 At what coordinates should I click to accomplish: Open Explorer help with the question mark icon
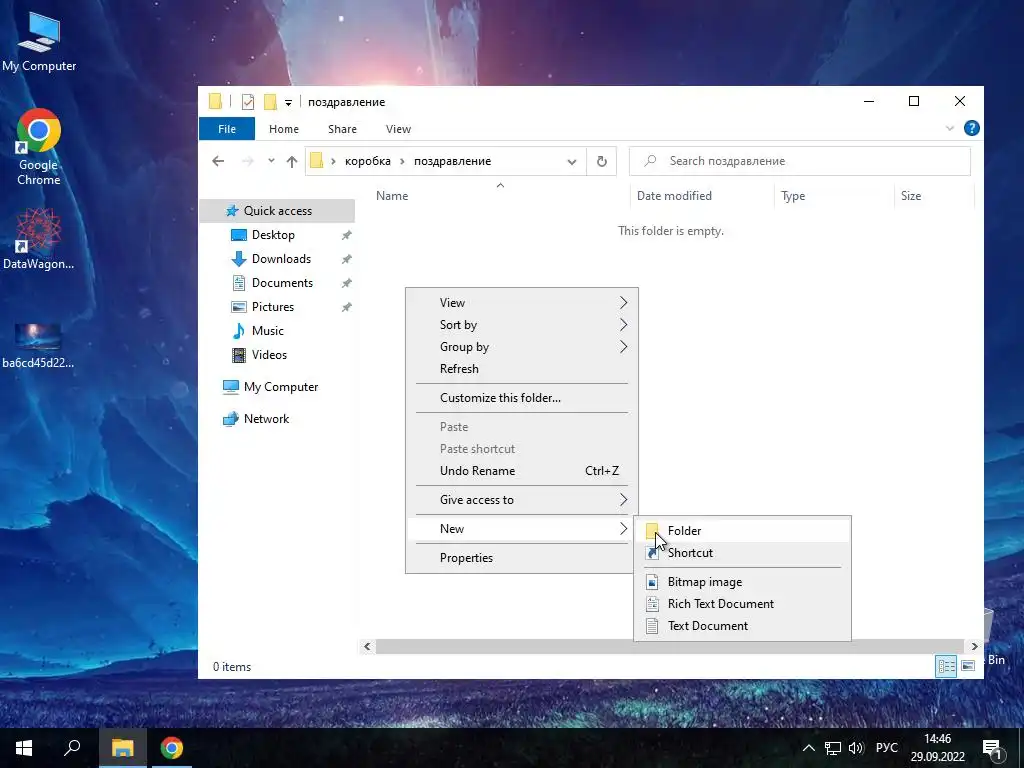971,128
